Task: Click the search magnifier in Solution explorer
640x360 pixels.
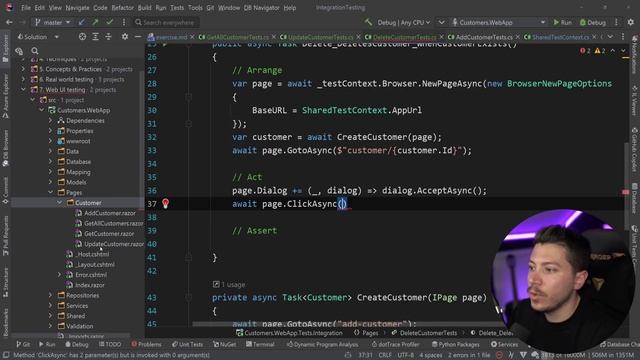Action: pyautogui.click(x=35, y=51)
